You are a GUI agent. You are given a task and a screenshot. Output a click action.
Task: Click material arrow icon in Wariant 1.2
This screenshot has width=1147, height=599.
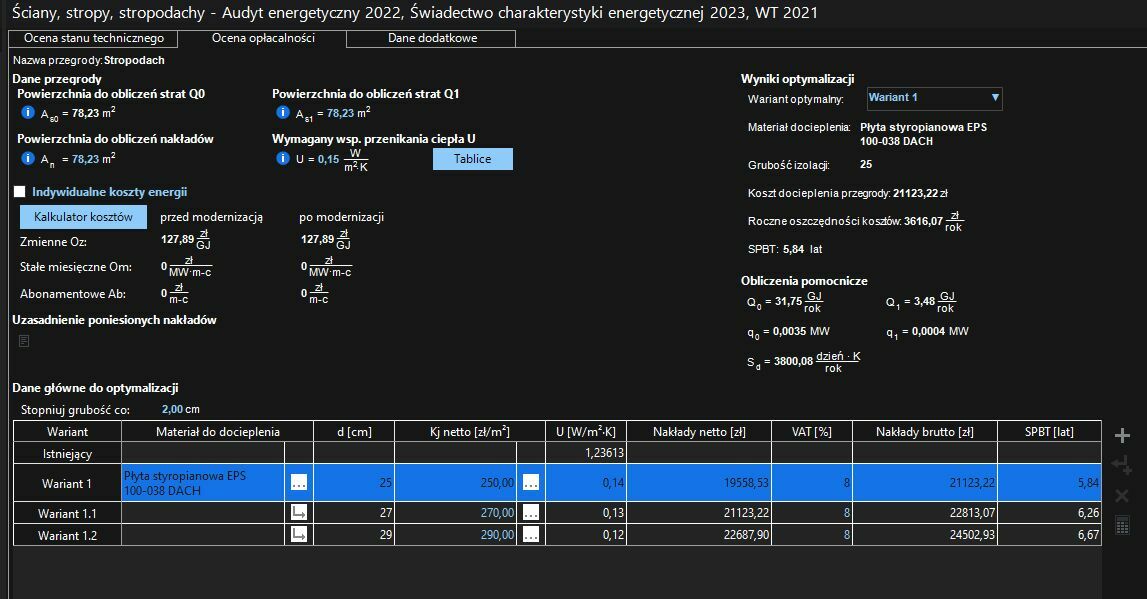click(x=299, y=535)
